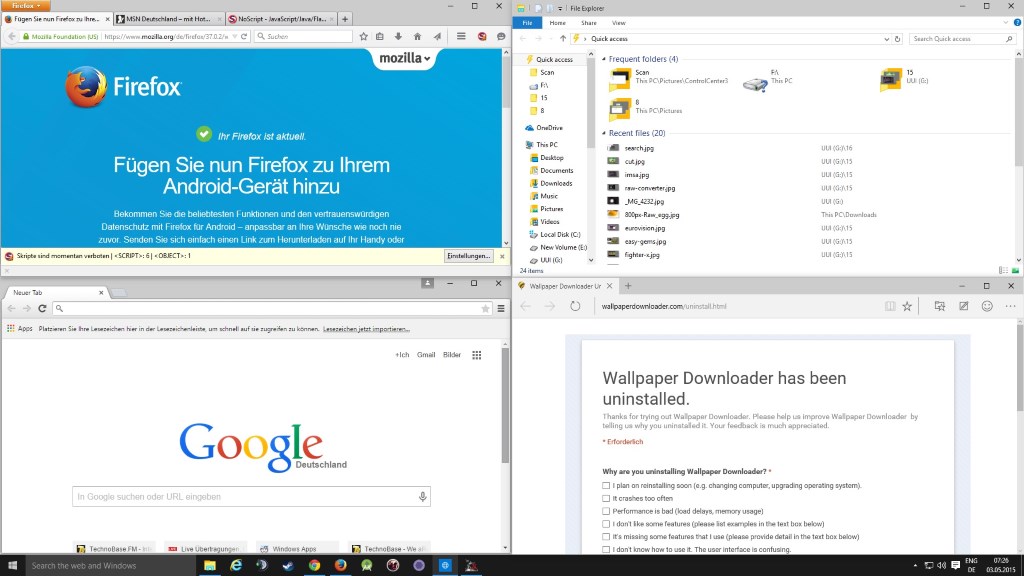Make a web note in Edge
1024x576 pixels.
pos(963,306)
